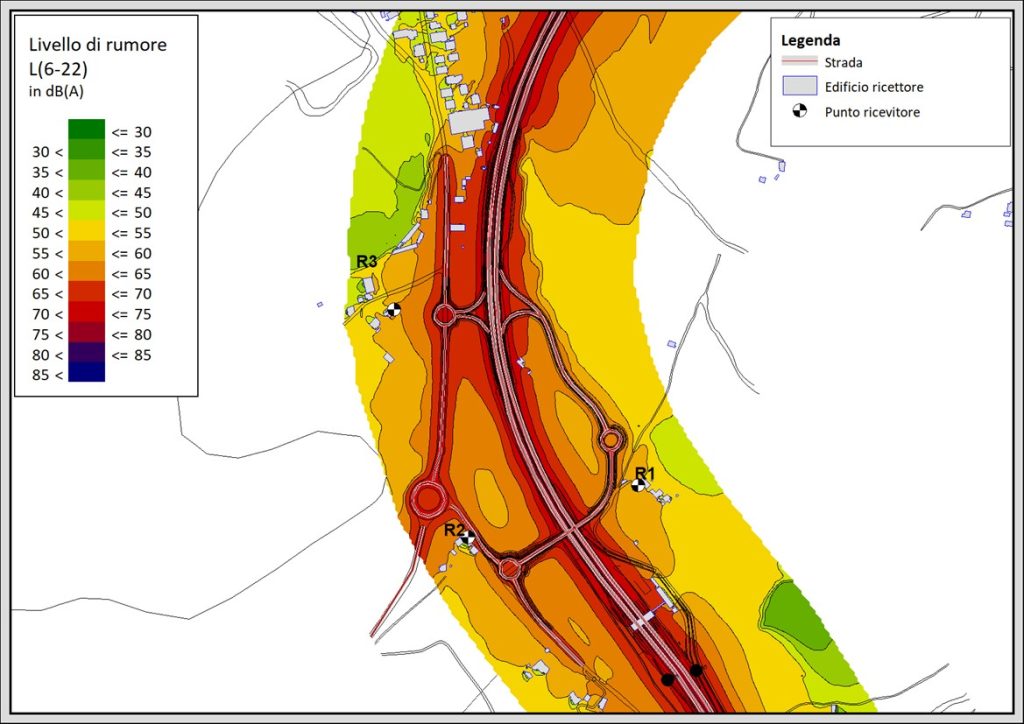Click the R2 receiver point marker
This screenshot has height=724, width=1024.
click(x=467, y=537)
